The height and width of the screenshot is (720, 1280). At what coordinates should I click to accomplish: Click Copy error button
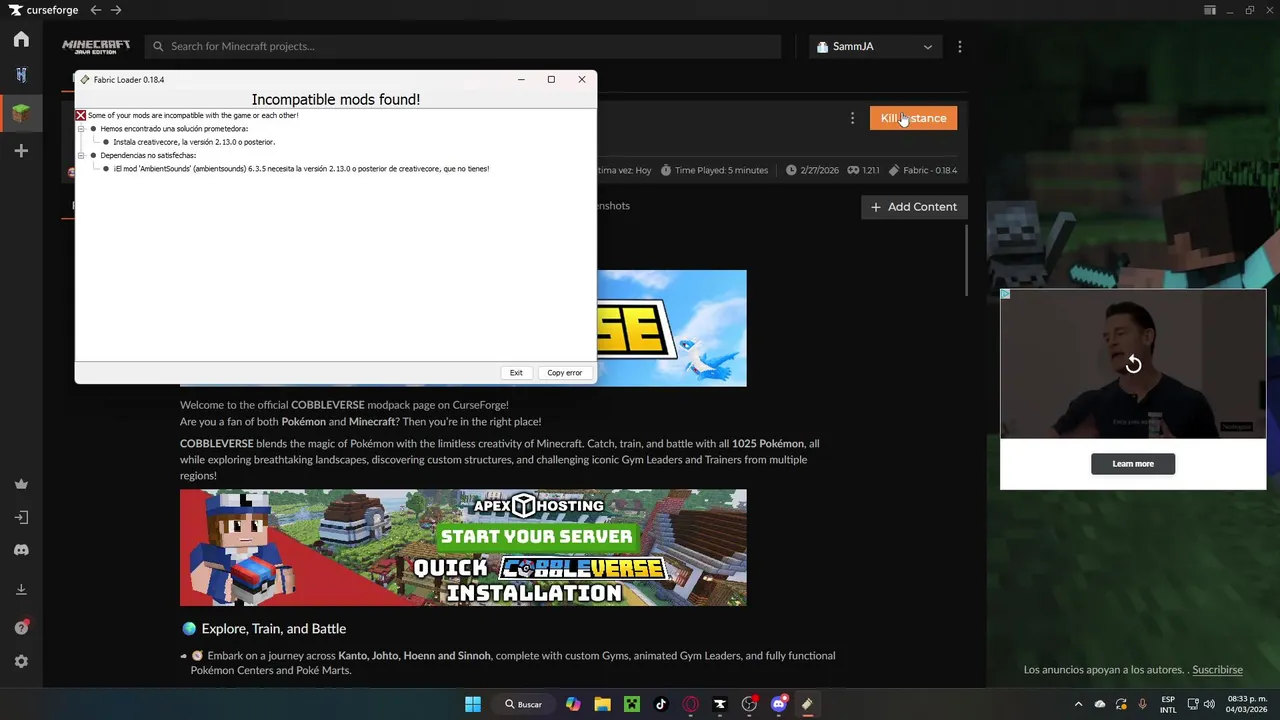pos(564,373)
